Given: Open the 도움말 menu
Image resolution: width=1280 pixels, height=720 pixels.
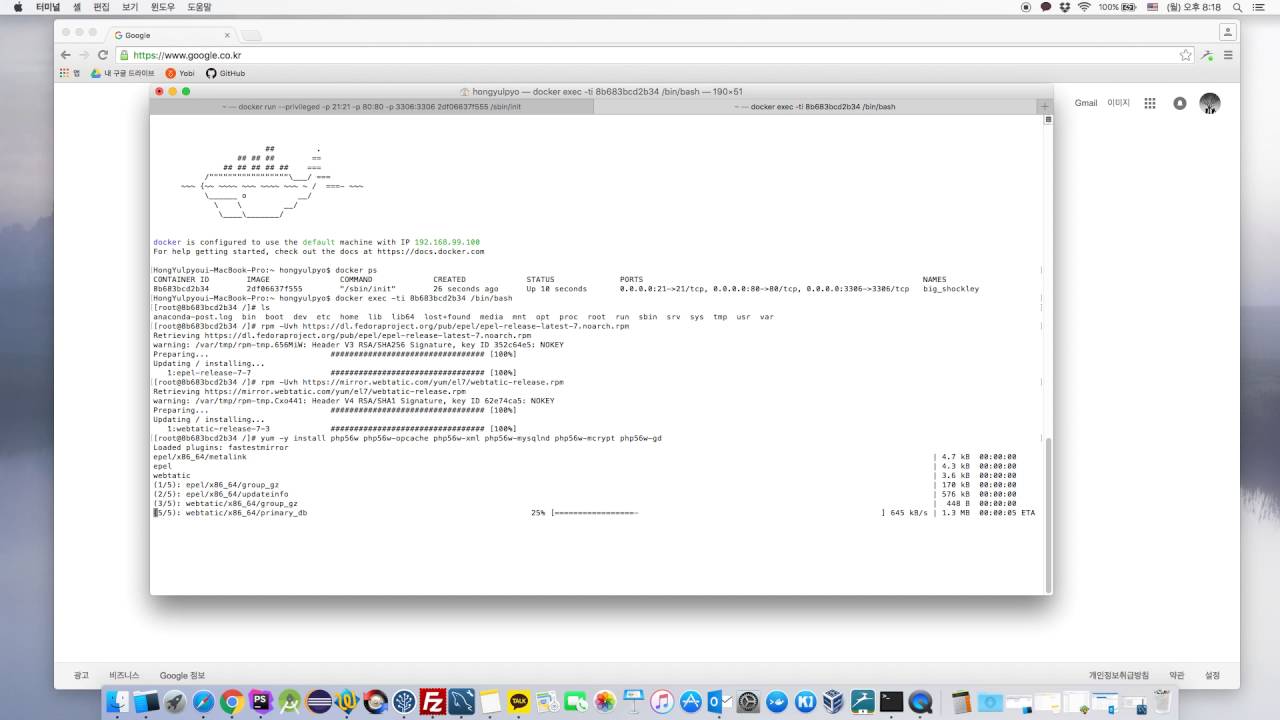Looking at the screenshot, I should click(199, 7).
